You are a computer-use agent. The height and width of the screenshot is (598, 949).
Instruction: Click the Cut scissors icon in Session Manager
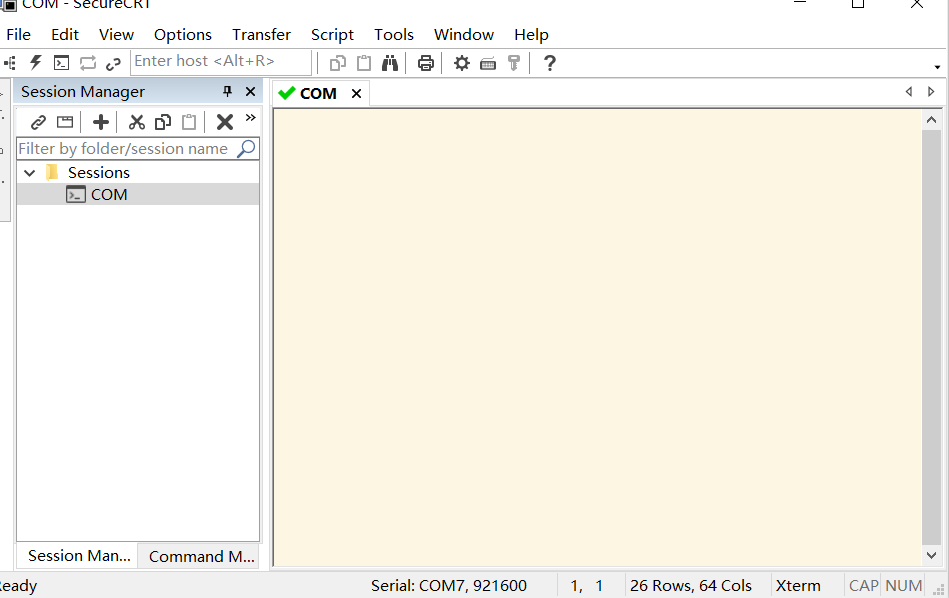point(137,122)
